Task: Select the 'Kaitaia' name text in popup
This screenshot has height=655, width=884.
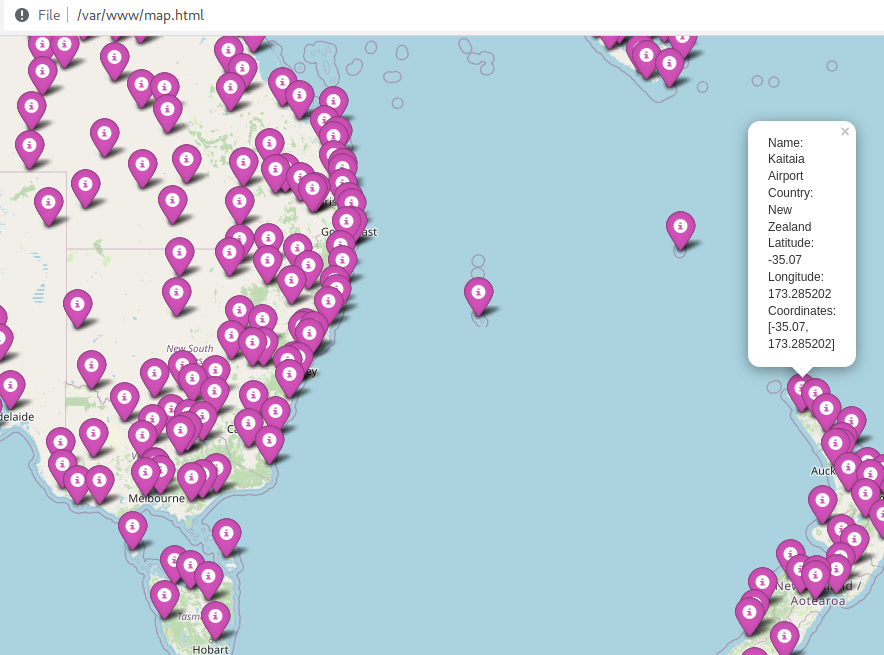Action: pos(786,159)
